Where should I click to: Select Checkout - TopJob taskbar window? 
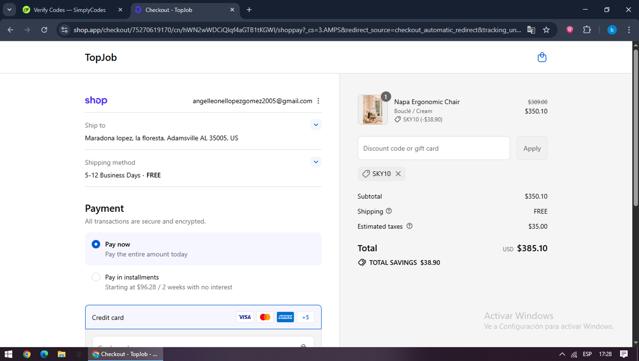[x=126, y=354]
